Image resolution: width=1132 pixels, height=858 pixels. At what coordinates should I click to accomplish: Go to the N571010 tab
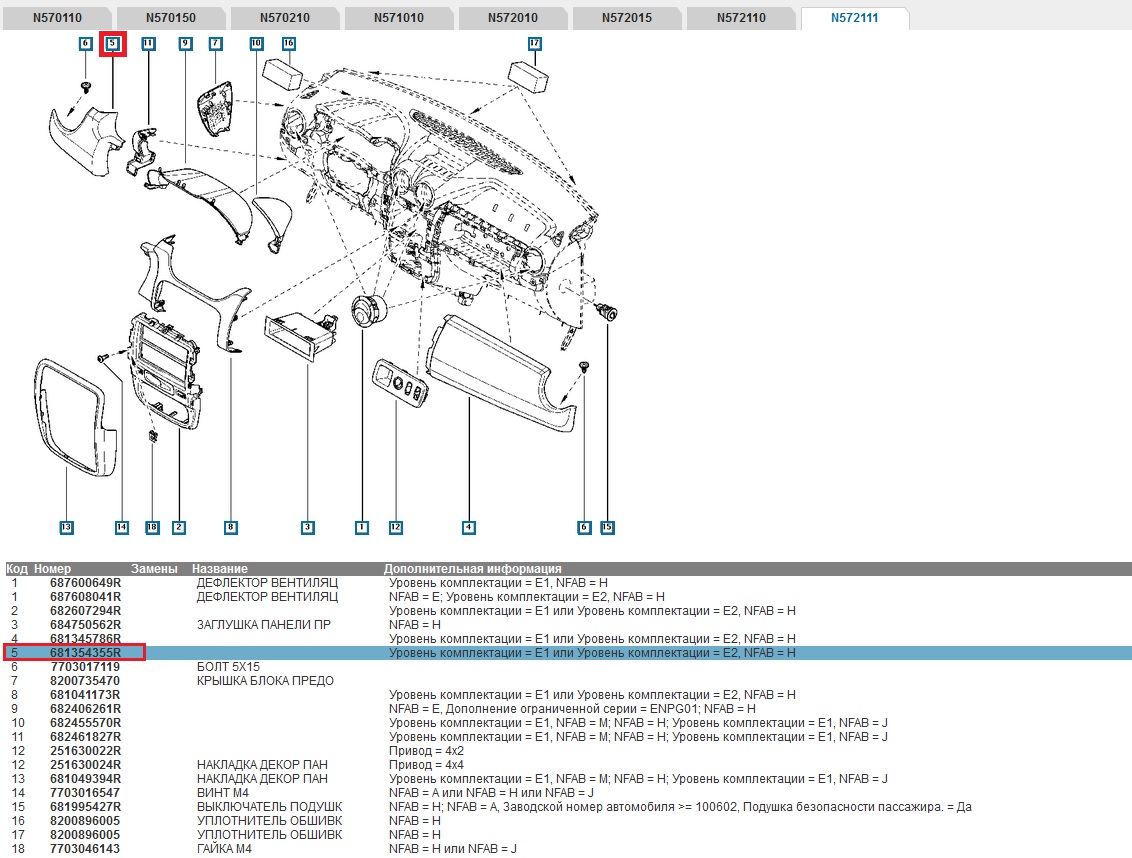pos(399,18)
